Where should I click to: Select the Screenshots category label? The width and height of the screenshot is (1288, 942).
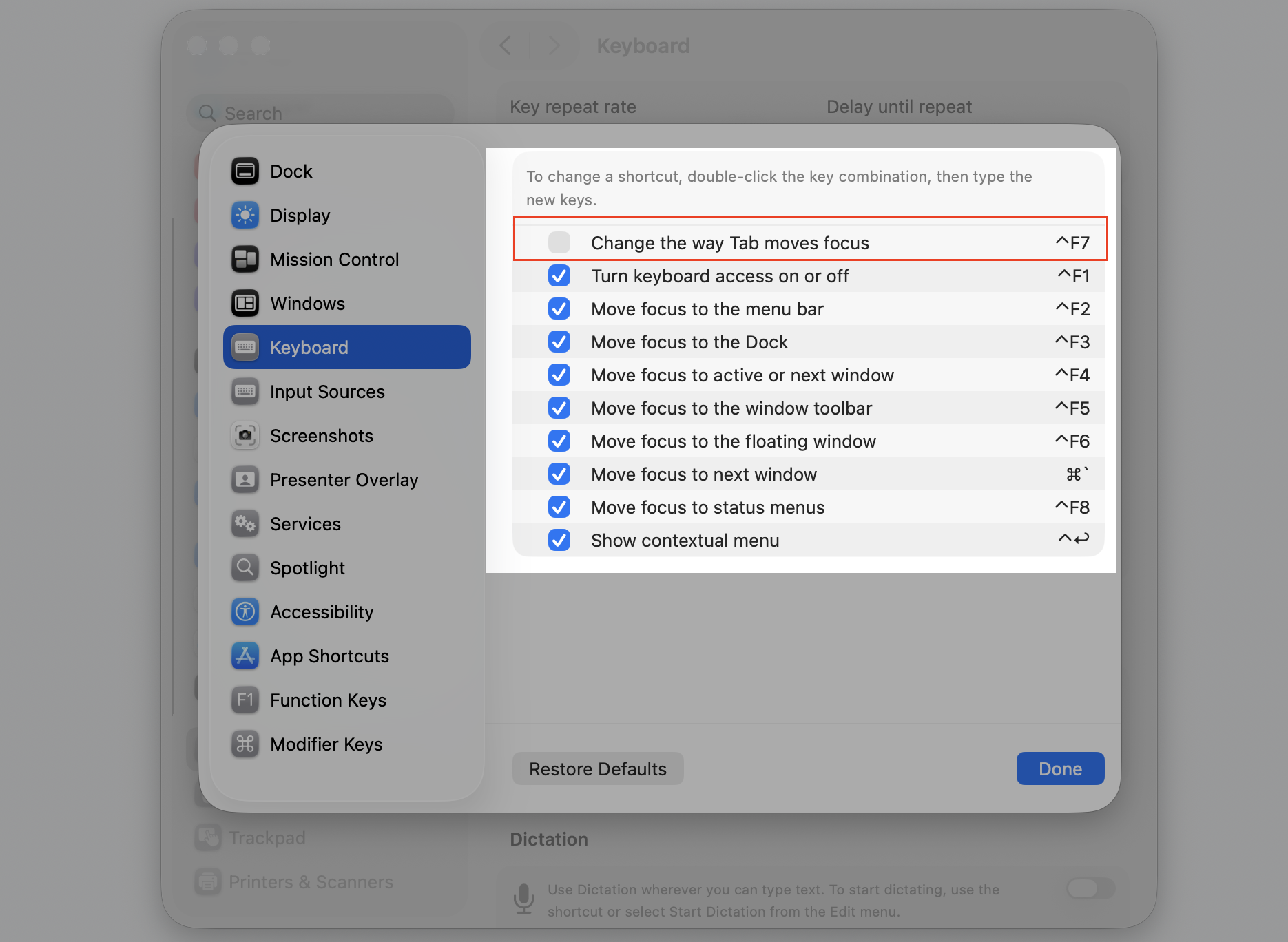pos(322,436)
